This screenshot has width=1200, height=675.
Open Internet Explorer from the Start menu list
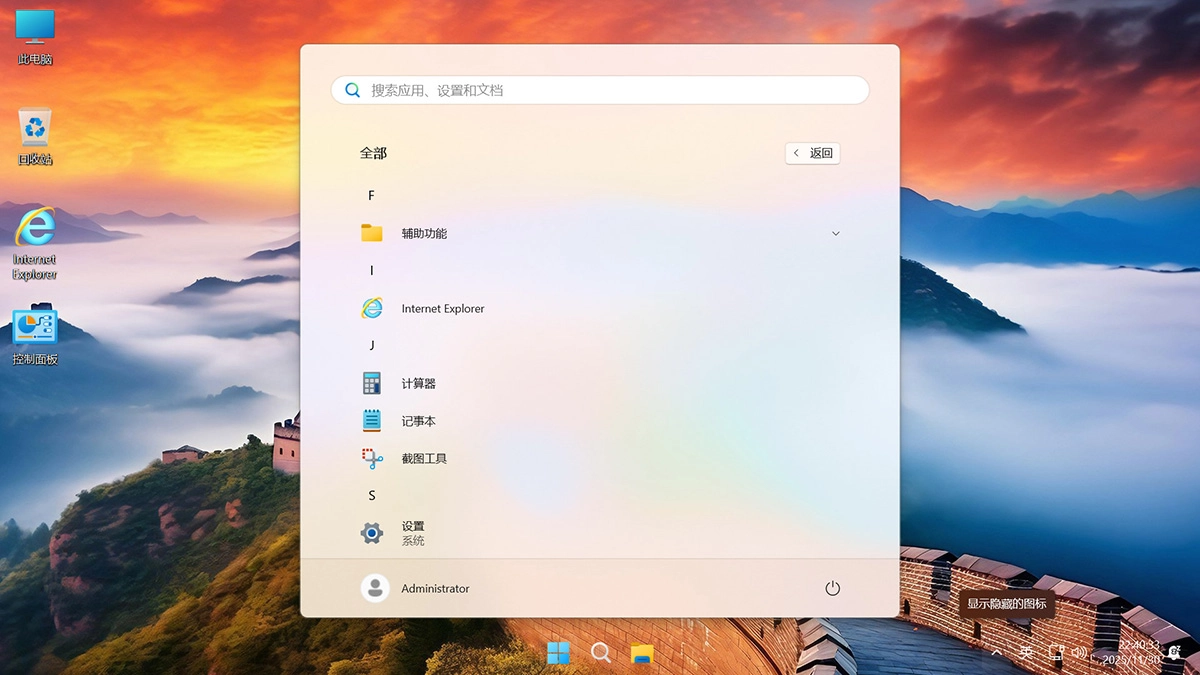coord(442,308)
